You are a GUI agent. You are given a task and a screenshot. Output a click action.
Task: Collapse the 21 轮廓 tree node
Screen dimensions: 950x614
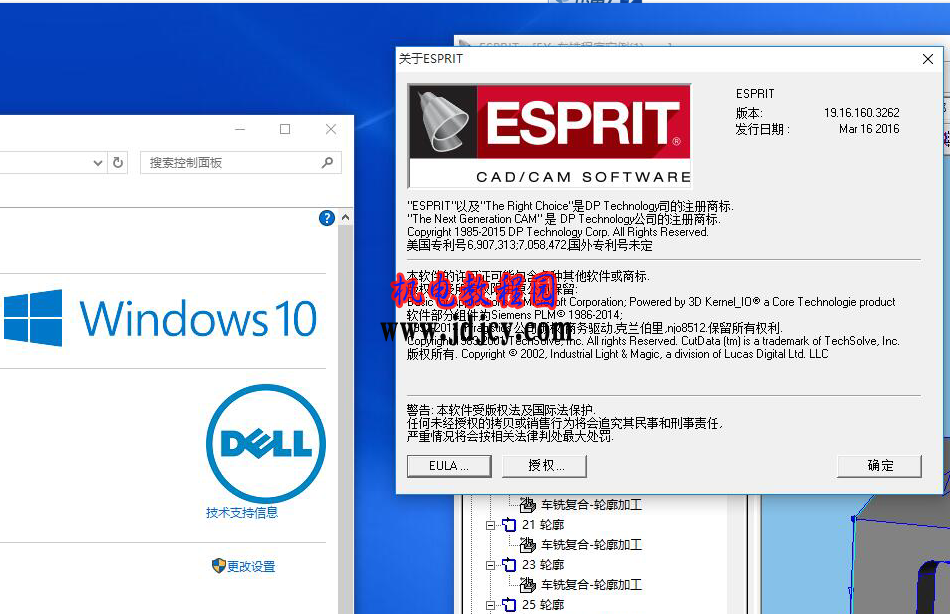[x=490, y=526]
